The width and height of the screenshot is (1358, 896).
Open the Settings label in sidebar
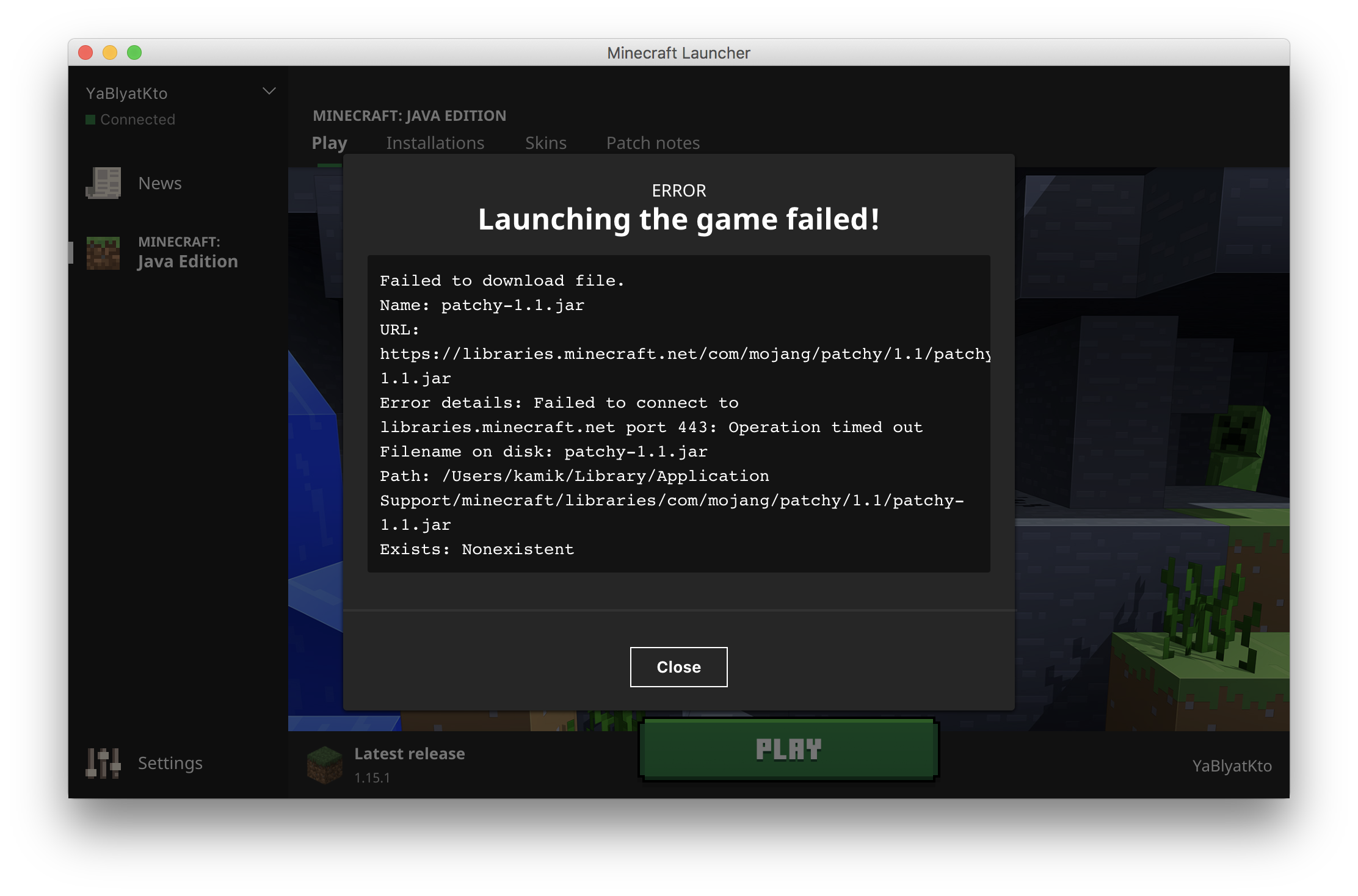point(170,763)
